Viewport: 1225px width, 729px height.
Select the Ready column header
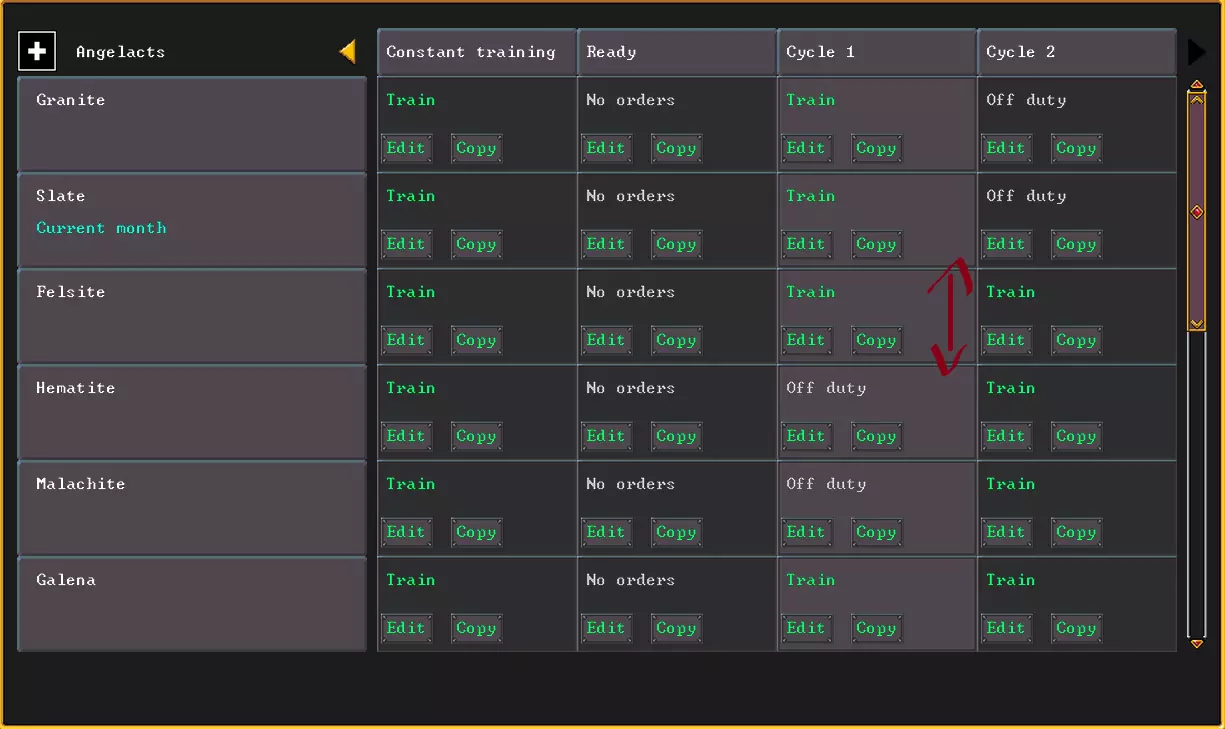[x=677, y=52]
